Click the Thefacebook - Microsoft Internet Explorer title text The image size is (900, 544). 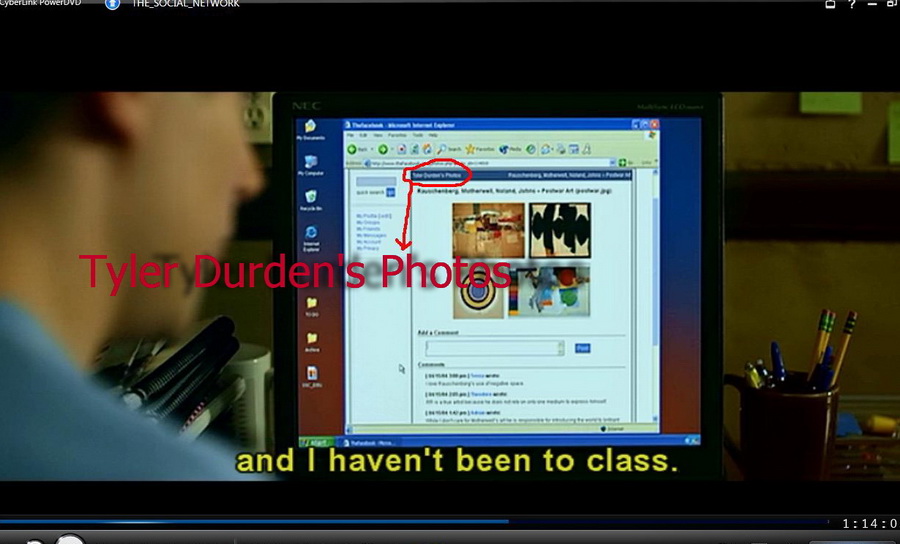pyautogui.click(x=406, y=125)
